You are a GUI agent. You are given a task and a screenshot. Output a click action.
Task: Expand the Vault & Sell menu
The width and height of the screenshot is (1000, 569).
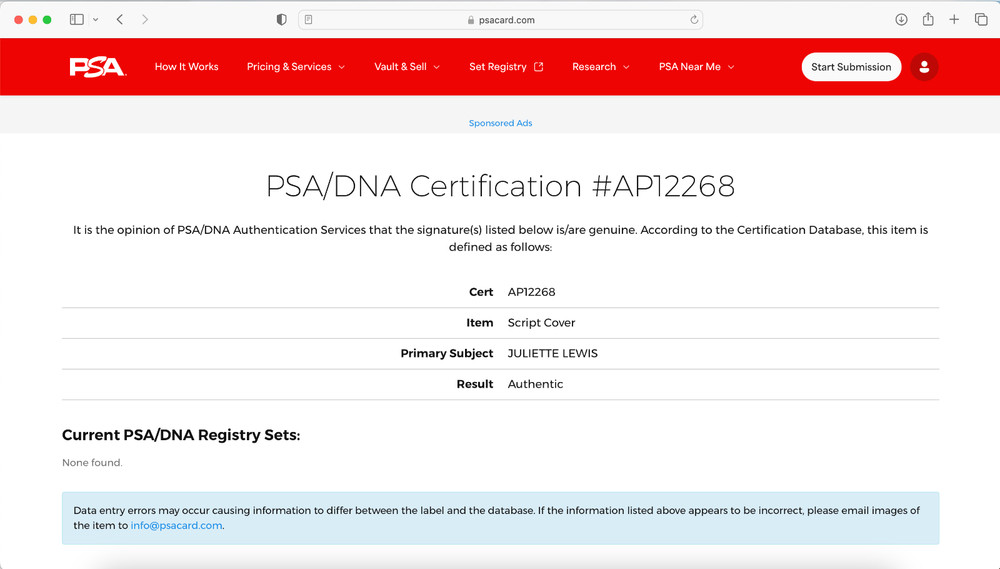pyautogui.click(x=407, y=67)
